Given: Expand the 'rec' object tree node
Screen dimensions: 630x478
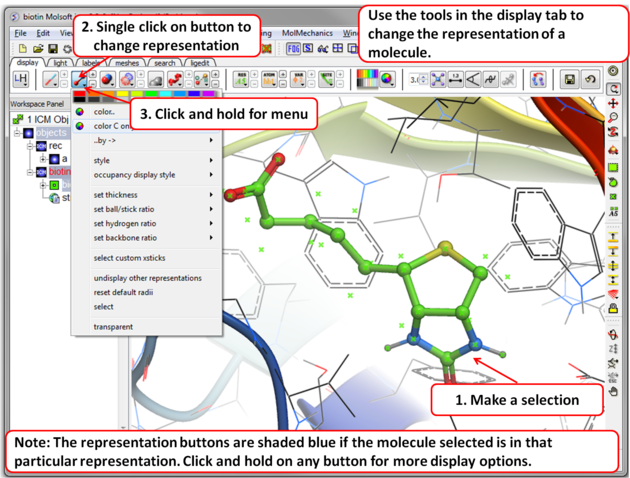Looking at the screenshot, I should click(x=28, y=146).
